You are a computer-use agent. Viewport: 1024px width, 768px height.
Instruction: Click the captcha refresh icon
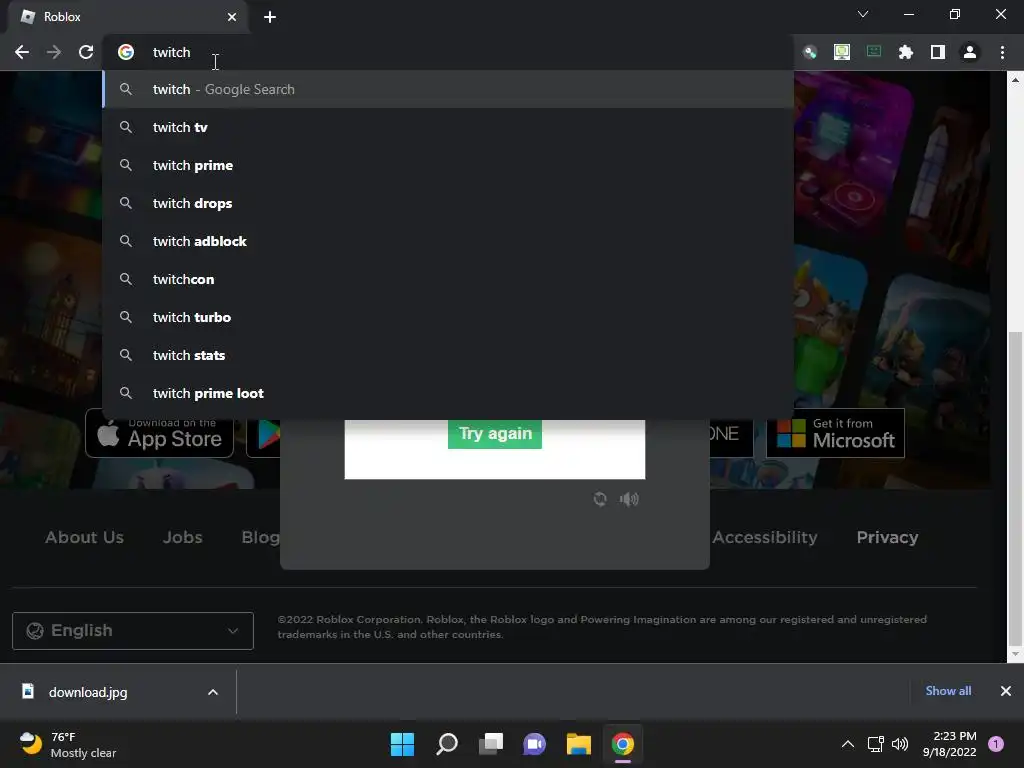click(600, 500)
